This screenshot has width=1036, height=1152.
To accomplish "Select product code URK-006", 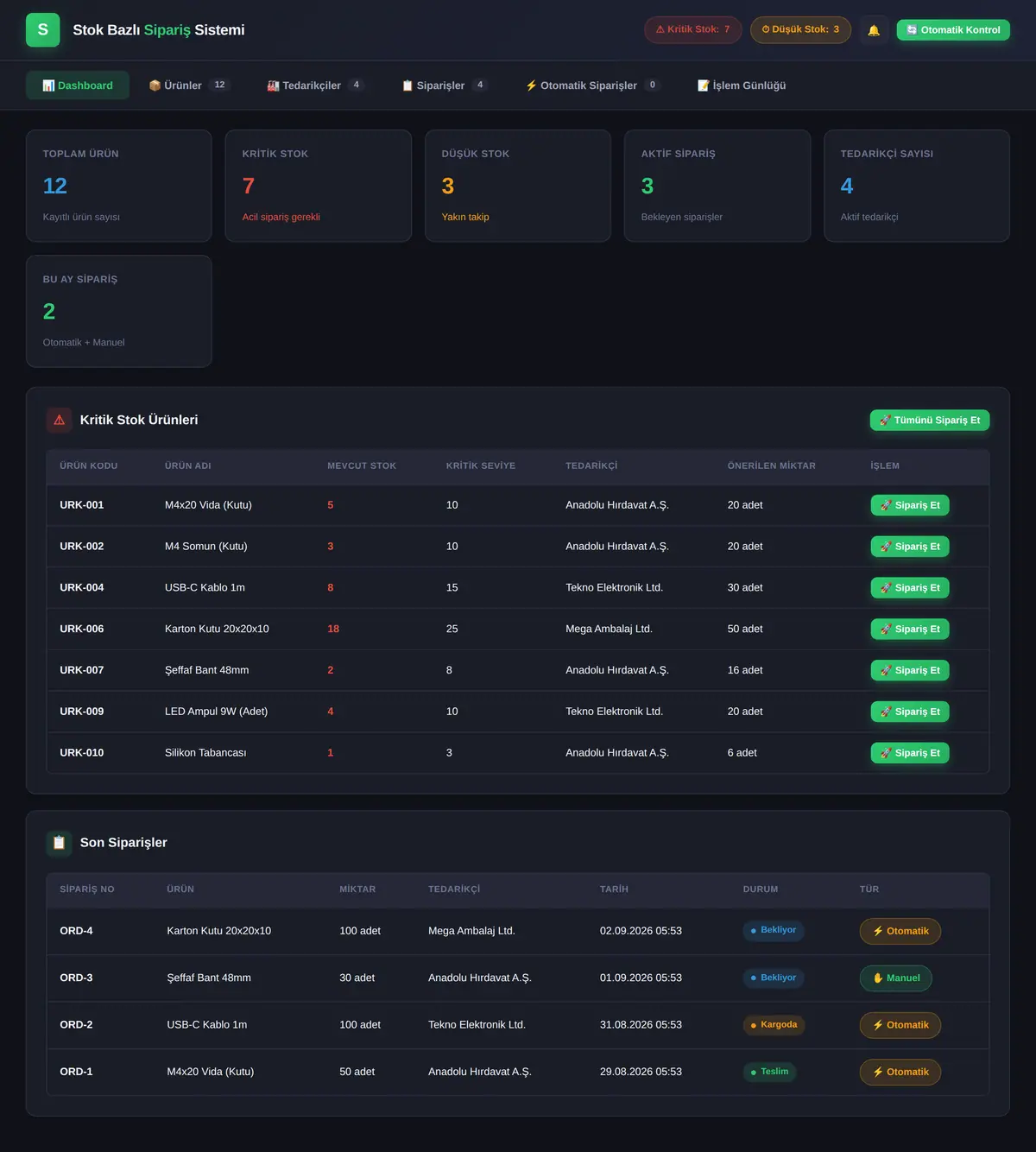I will tap(82, 630).
